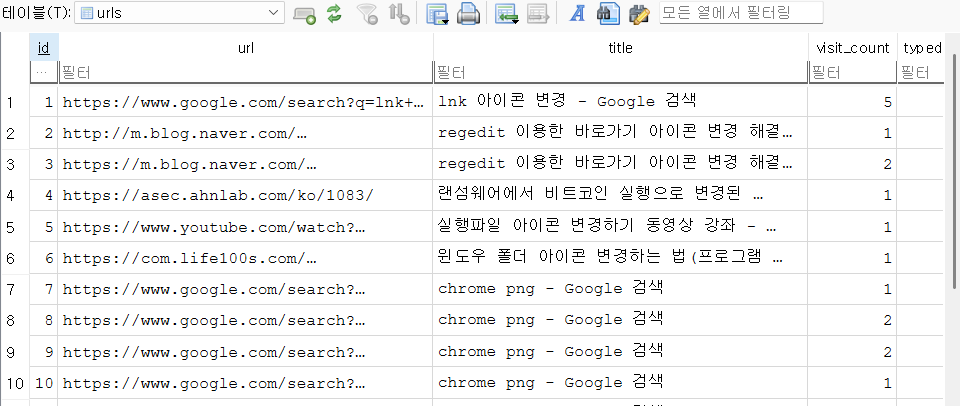960x406 pixels.
Task: Select row header number 10
Action: [15, 383]
